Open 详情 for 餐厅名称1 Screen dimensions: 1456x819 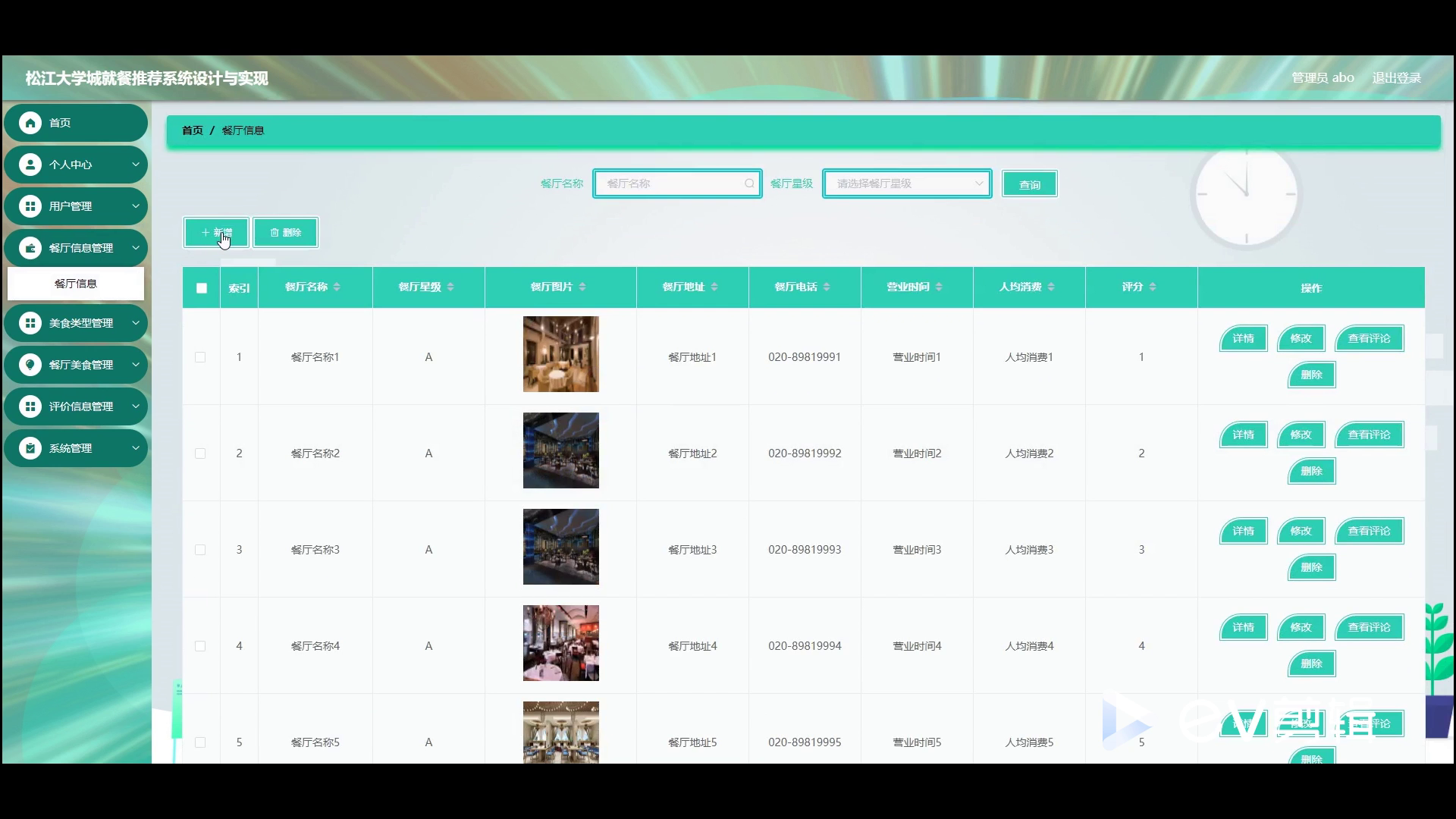point(1243,339)
